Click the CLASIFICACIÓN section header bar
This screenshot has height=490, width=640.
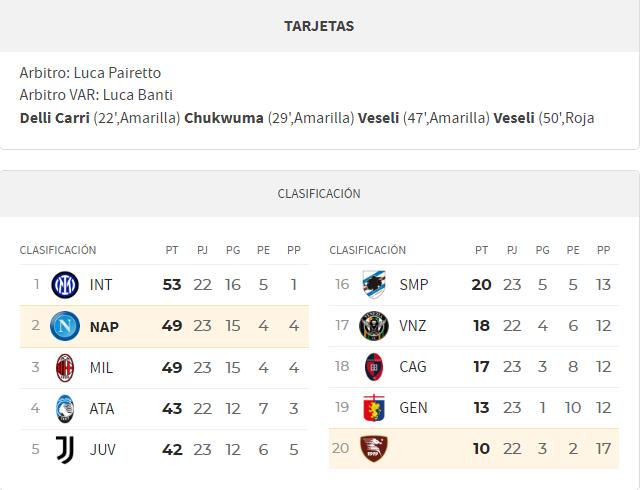coord(319,194)
